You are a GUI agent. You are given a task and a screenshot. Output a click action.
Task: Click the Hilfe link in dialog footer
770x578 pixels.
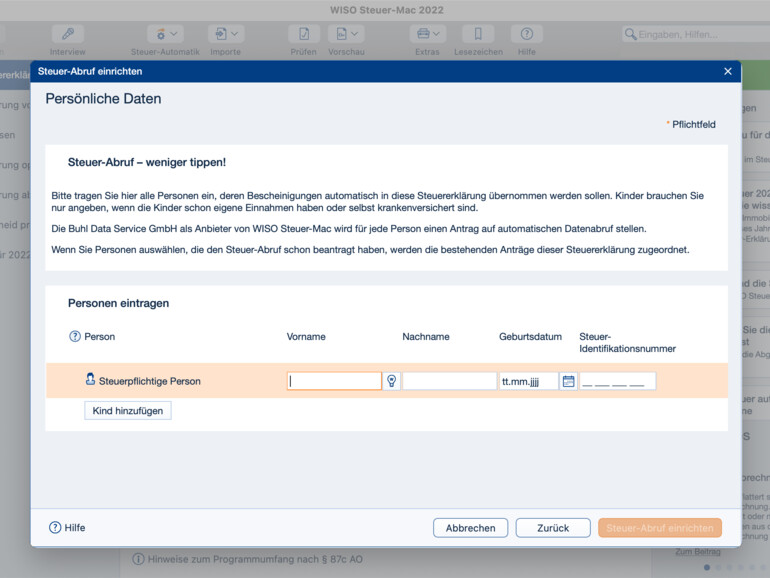tap(67, 527)
